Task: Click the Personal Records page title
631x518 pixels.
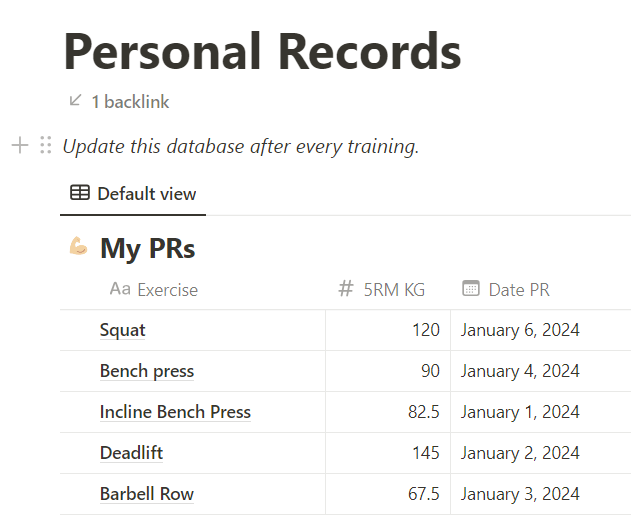Action: pos(262,52)
